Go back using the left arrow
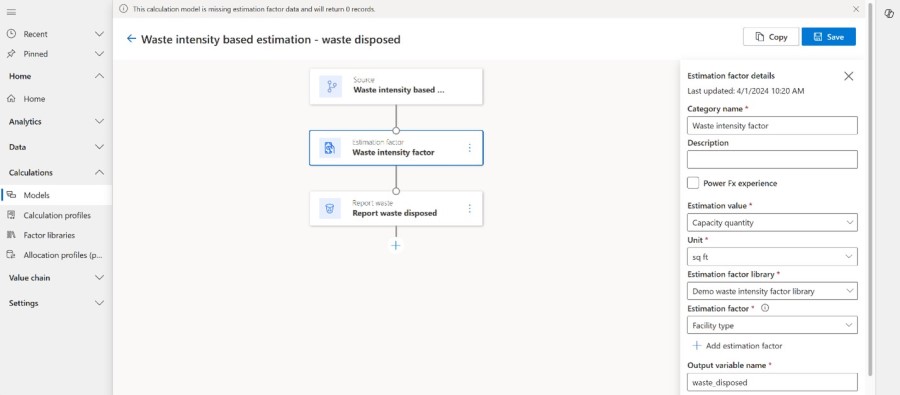900x395 pixels. tap(131, 39)
